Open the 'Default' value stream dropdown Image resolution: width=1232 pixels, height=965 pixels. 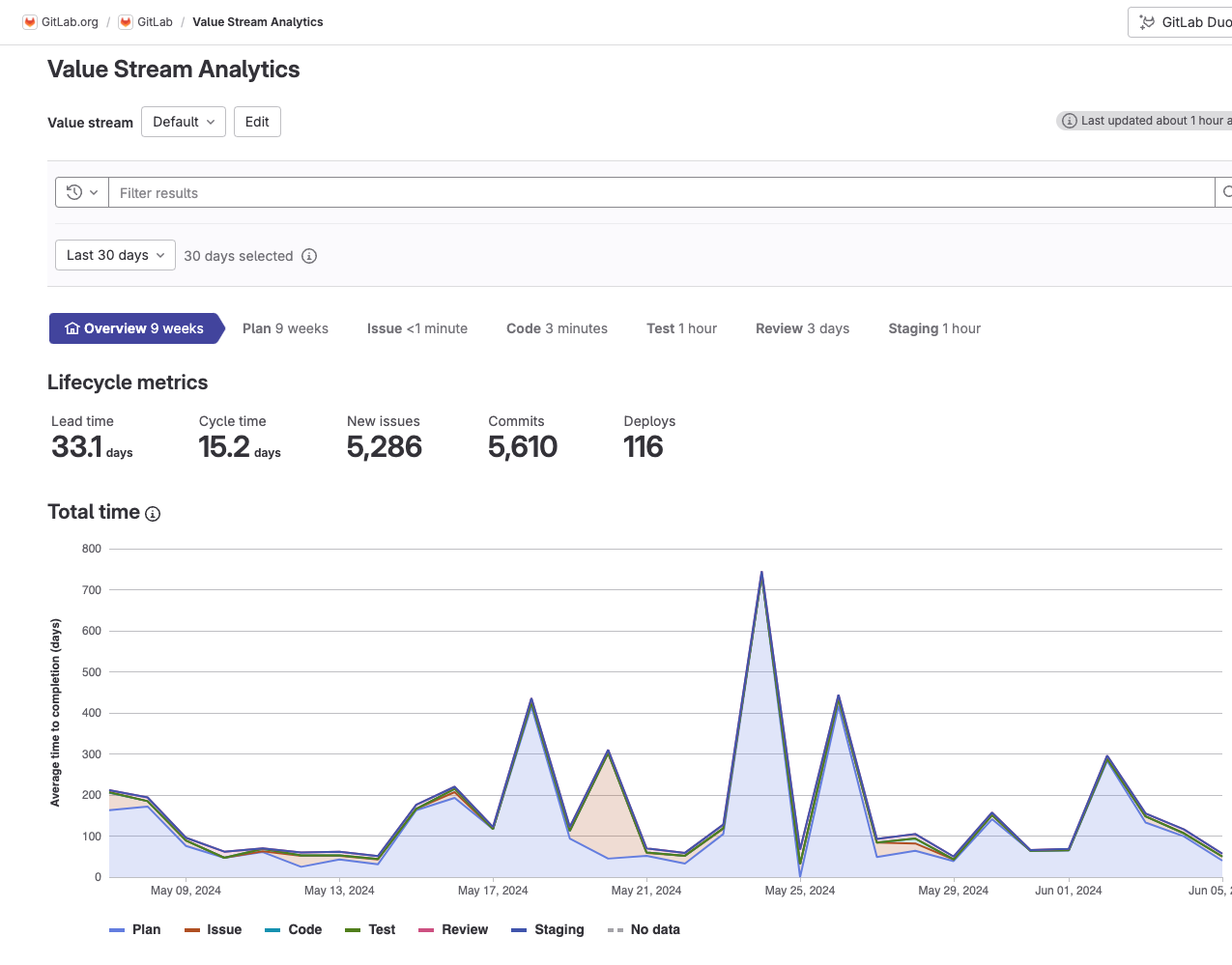(x=183, y=122)
